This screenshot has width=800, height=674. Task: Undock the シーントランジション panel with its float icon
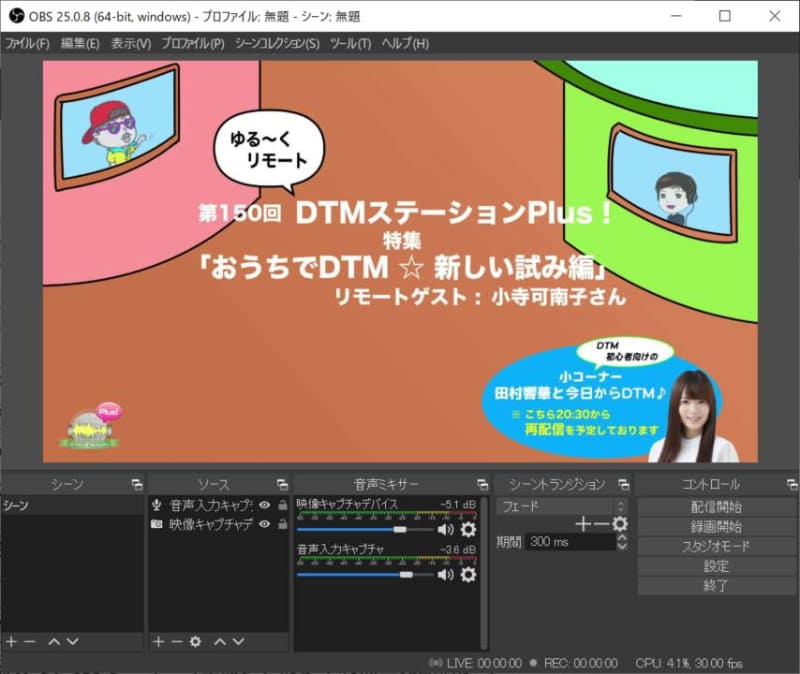(x=623, y=484)
